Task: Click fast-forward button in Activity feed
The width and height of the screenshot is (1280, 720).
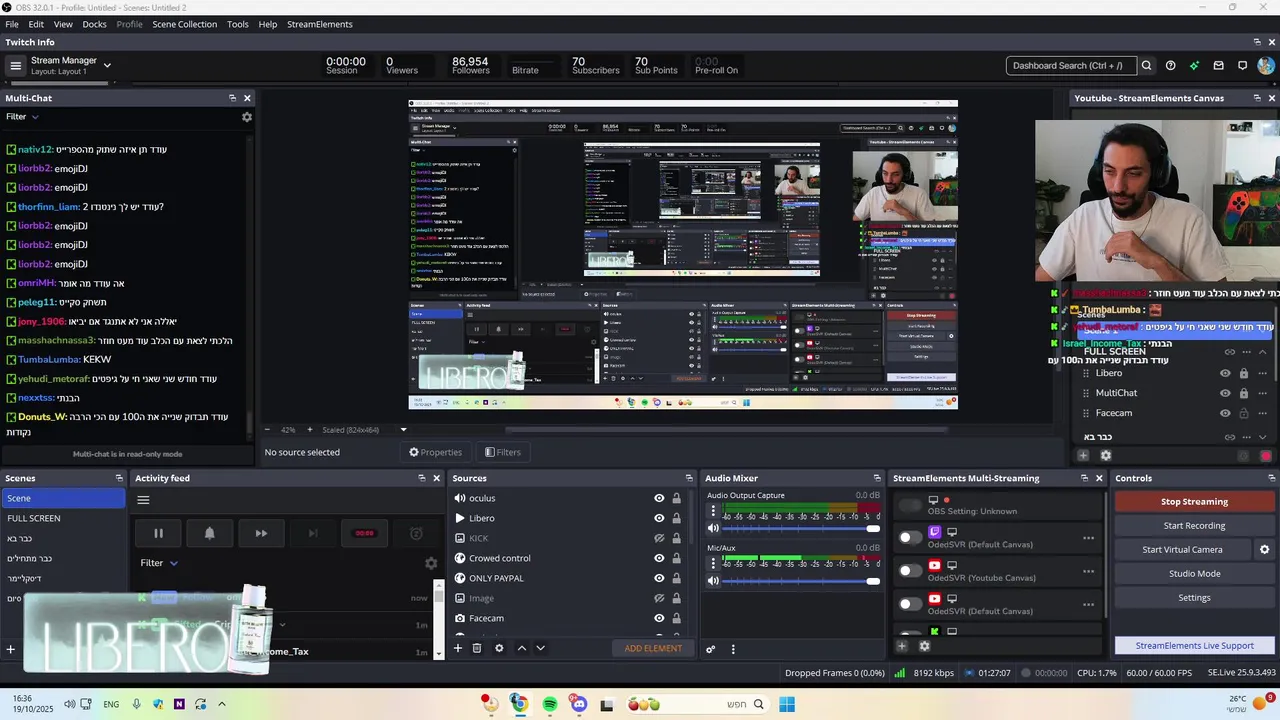Action: [261, 533]
